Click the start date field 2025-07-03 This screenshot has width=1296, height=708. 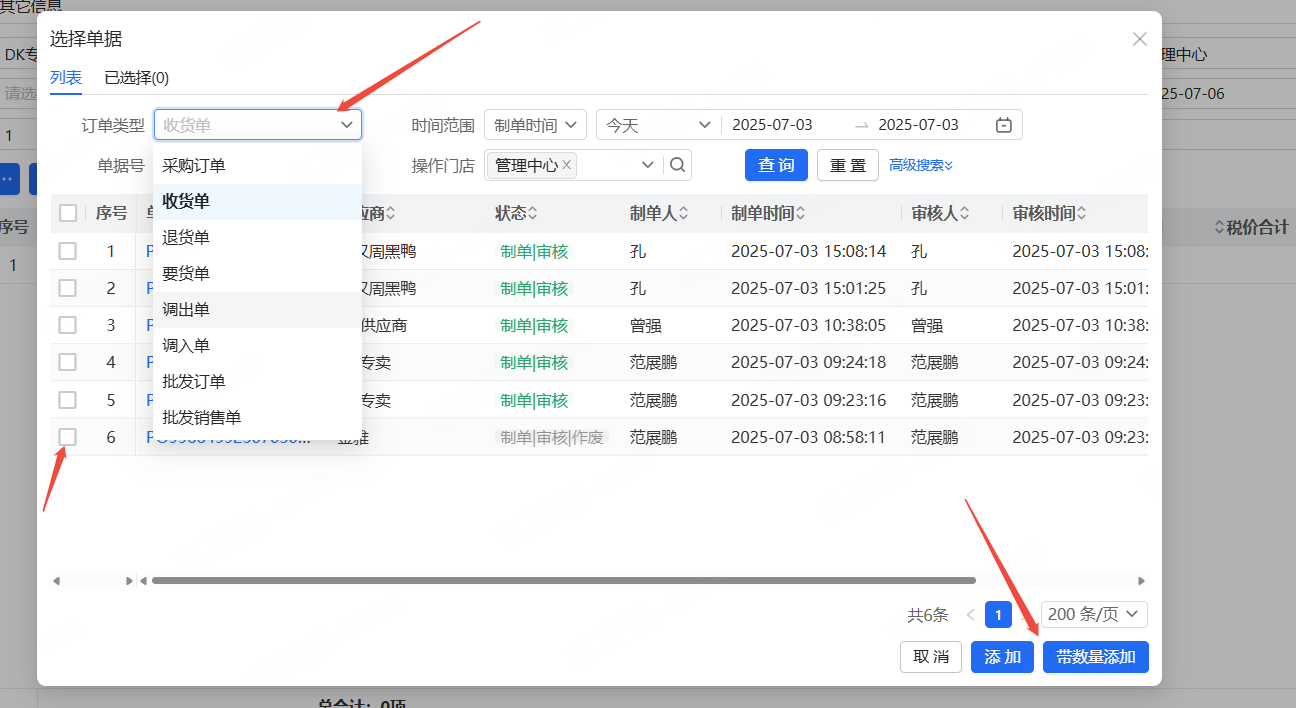(x=772, y=125)
